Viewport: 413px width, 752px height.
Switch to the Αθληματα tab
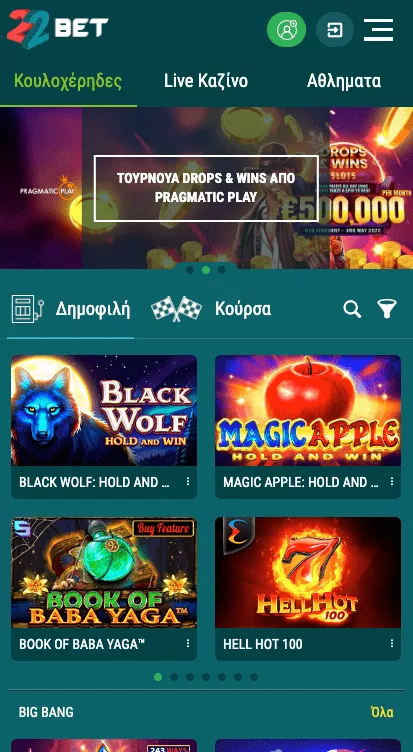click(x=344, y=81)
